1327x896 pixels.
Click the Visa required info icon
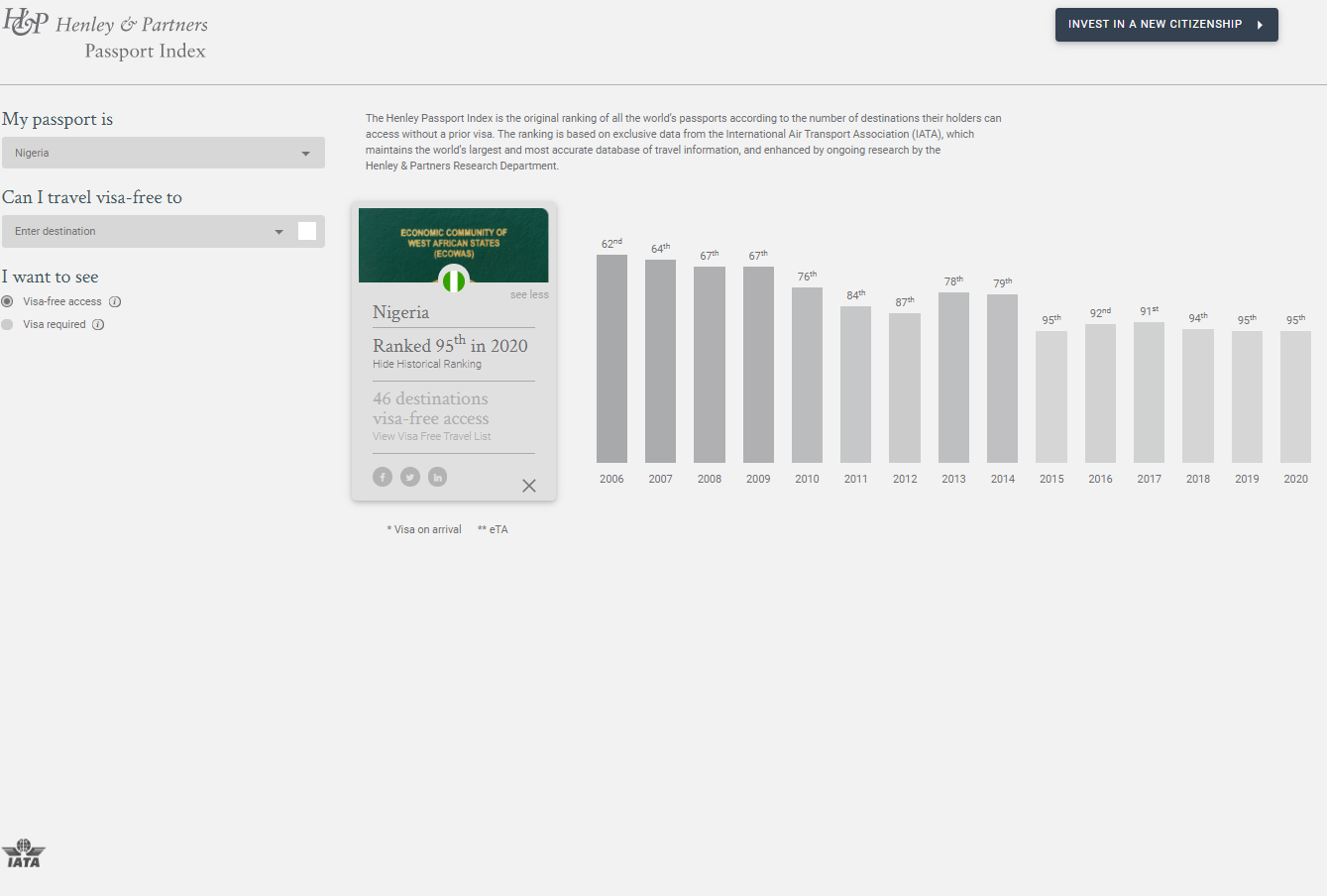[x=98, y=324]
